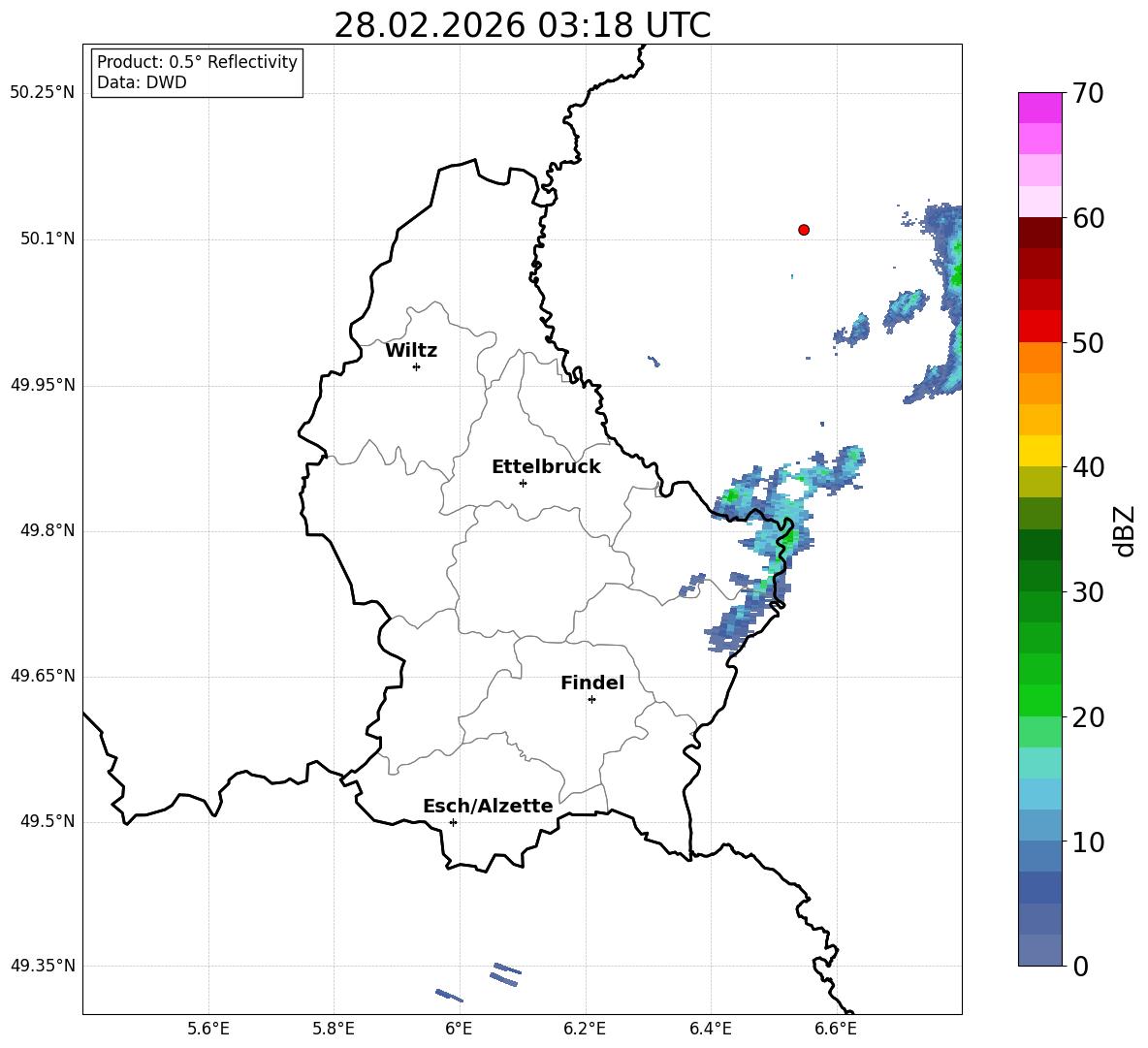
Task: Click the 5.6°E longitude label
Action: (208, 1029)
